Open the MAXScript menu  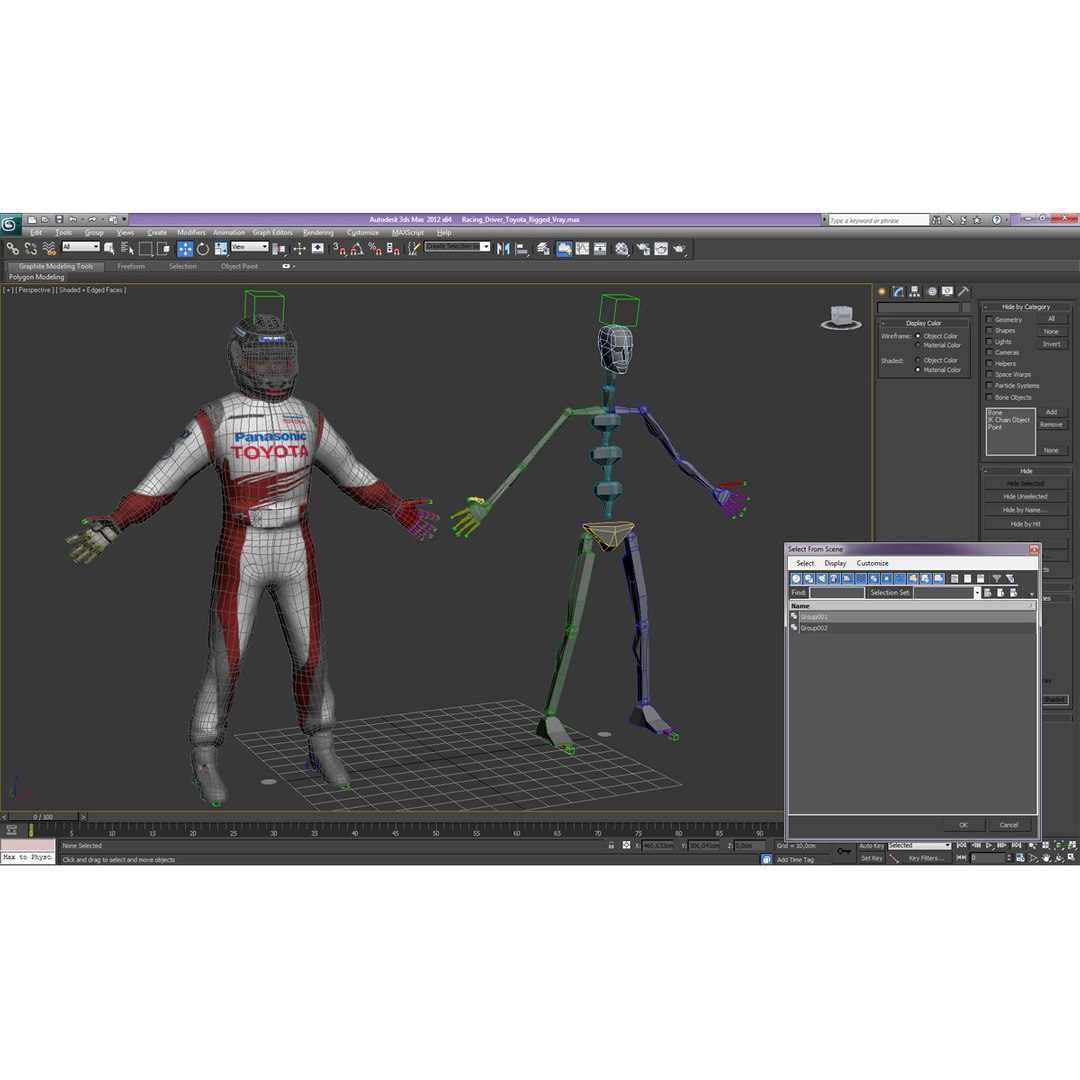(x=408, y=233)
